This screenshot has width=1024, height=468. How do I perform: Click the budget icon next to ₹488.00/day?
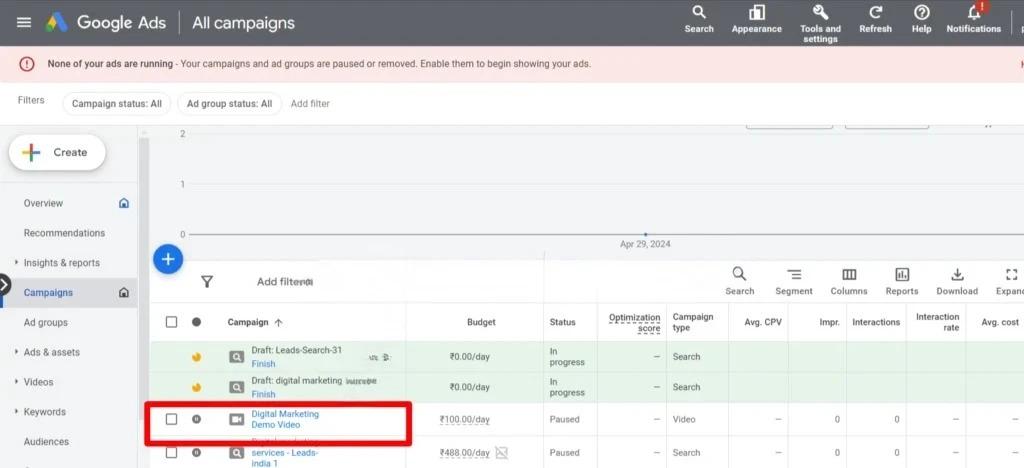(501, 452)
